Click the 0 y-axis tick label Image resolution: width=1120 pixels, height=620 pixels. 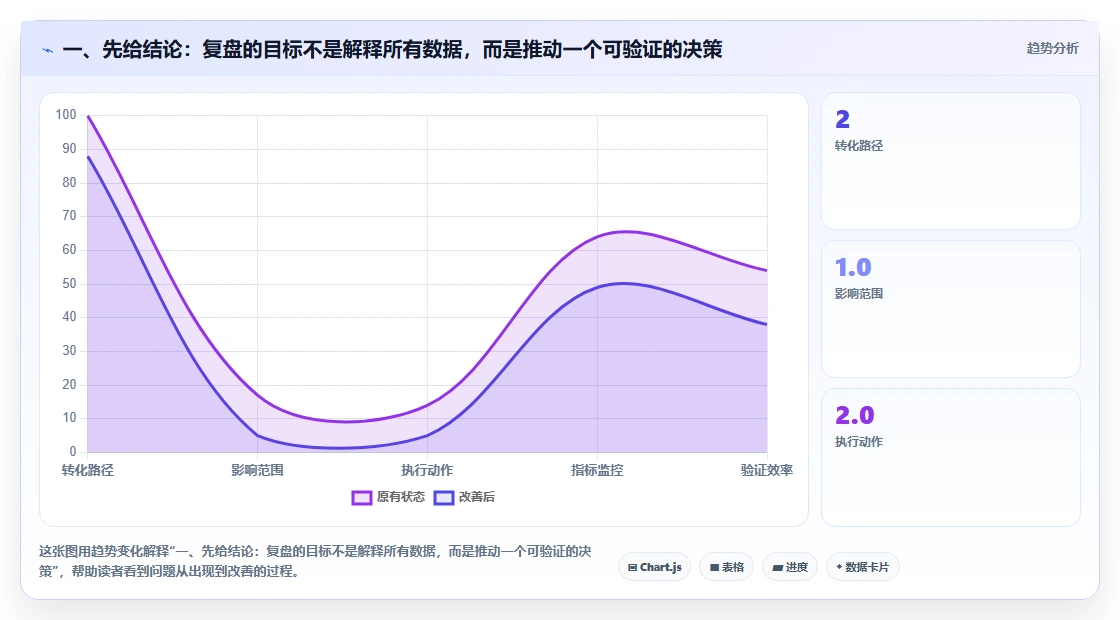(73, 451)
